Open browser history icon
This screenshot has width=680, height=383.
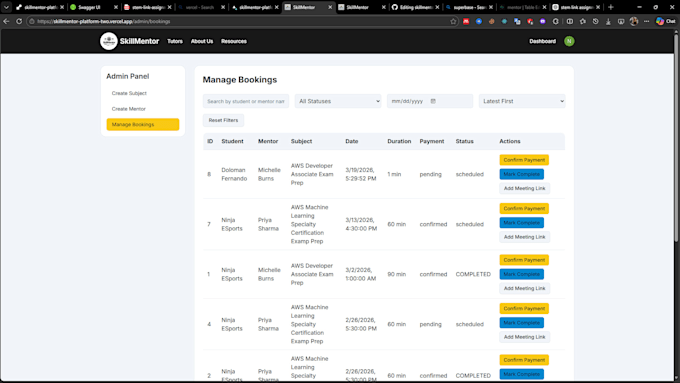click(595, 21)
